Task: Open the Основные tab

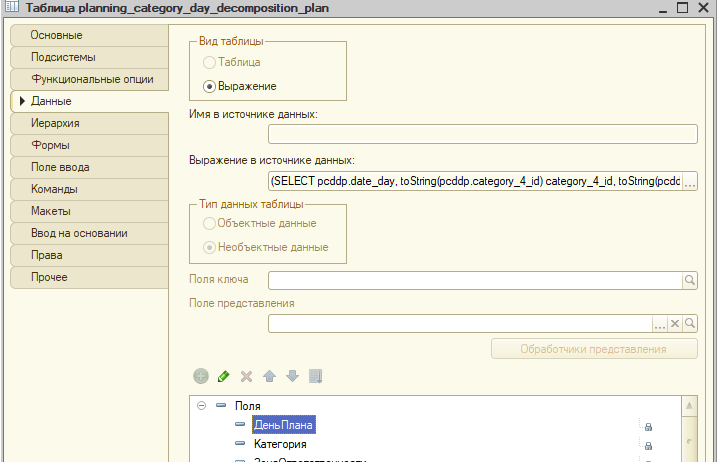Action: [90, 35]
